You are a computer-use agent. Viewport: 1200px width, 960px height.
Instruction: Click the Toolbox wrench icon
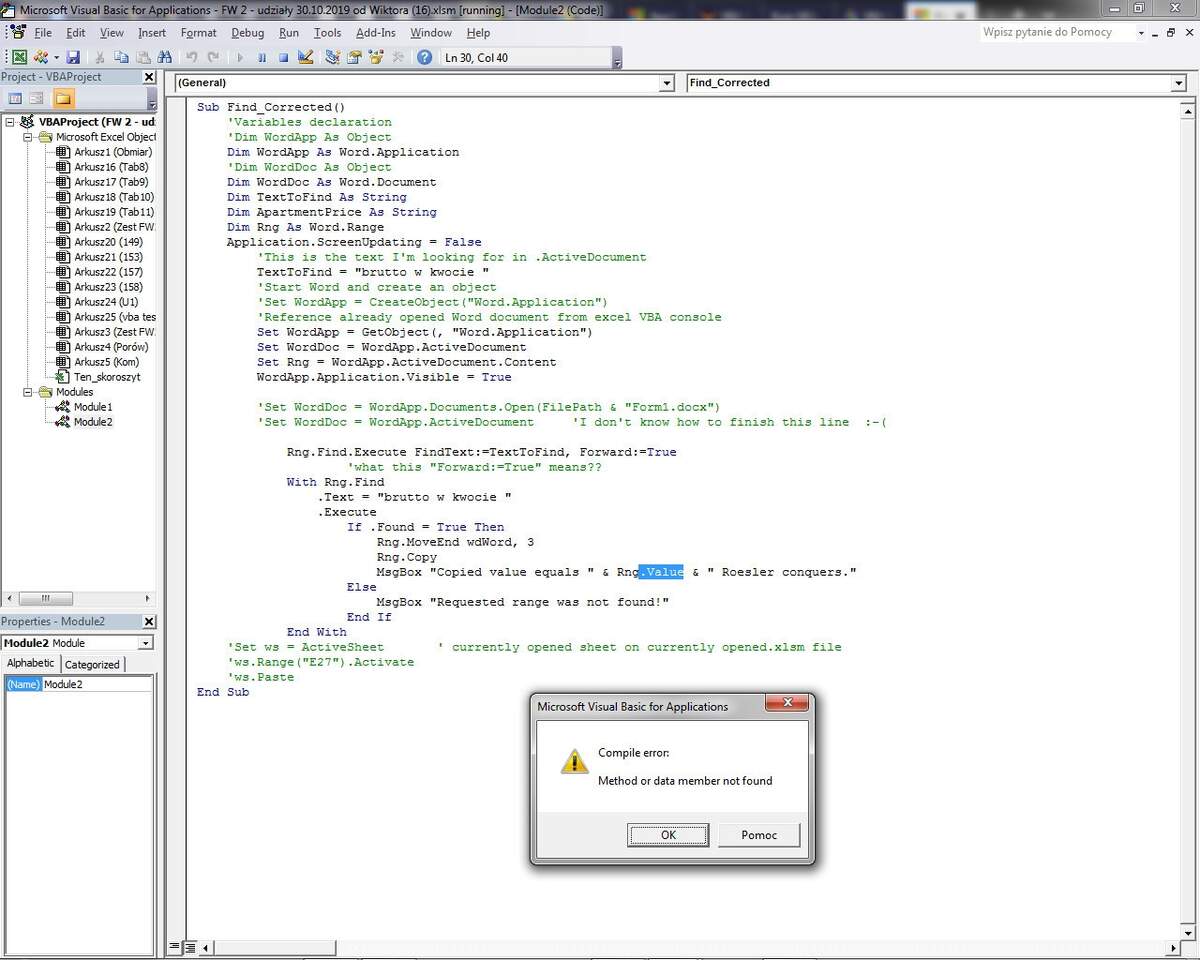398,58
